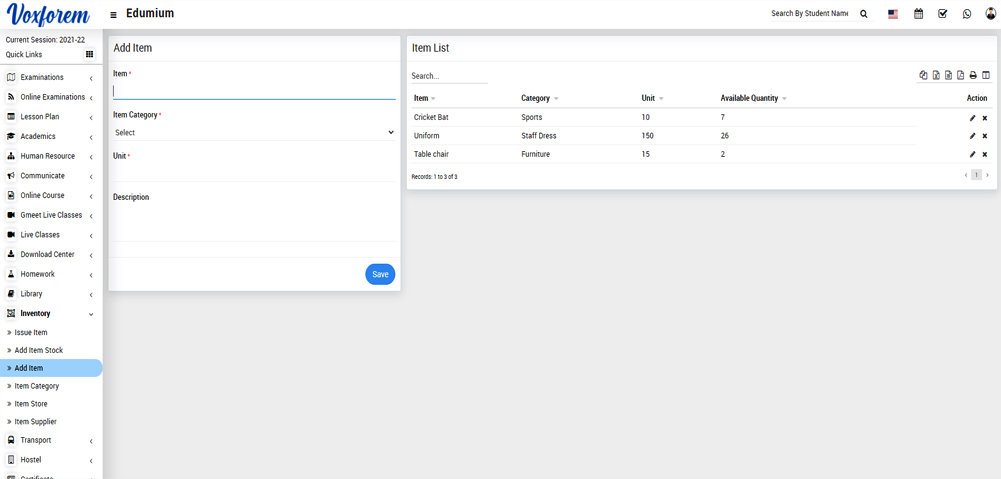Open Item Supplier in sidebar
Image resolution: width=1001 pixels, height=479 pixels.
click(x=35, y=422)
